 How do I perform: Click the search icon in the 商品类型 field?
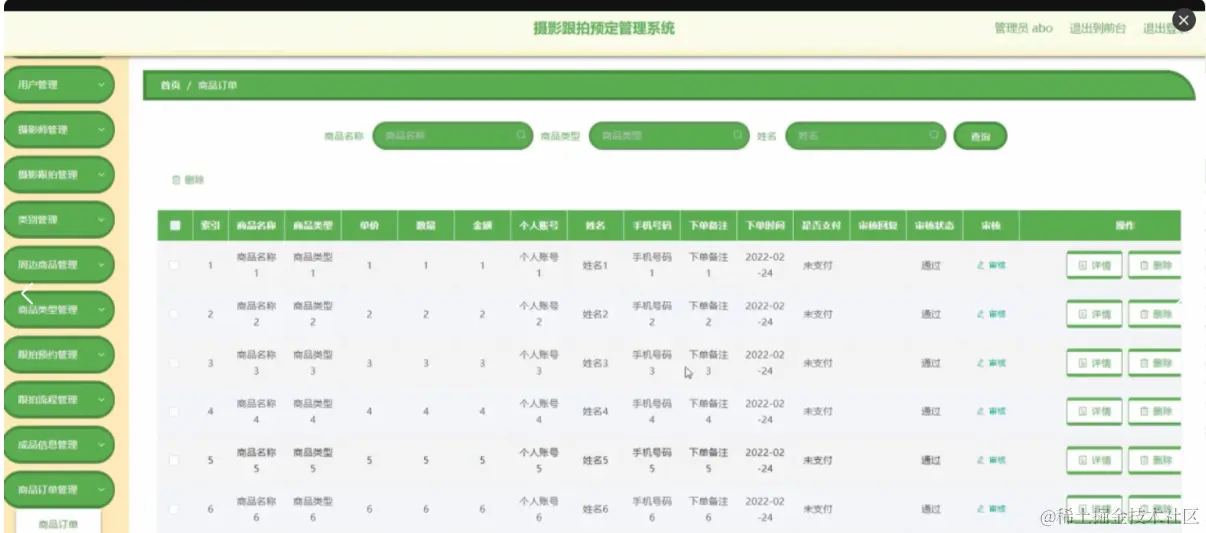click(x=738, y=134)
